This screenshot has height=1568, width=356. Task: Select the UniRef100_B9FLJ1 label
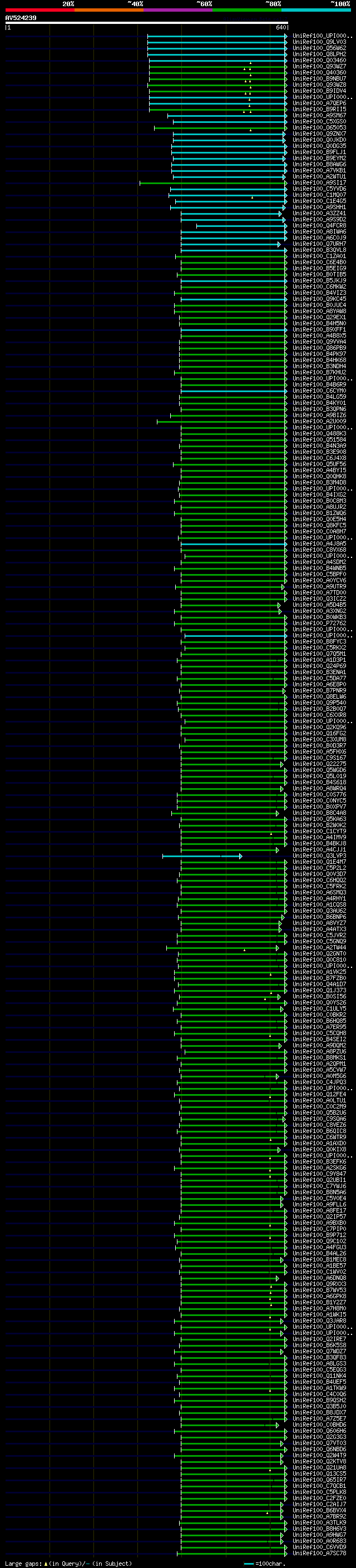tap(319, 152)
